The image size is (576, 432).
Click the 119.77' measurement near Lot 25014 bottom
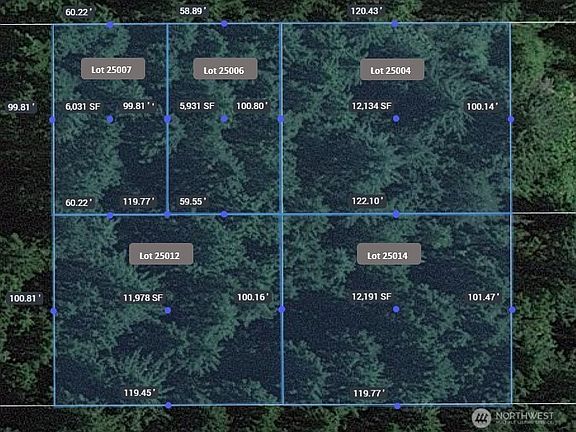click(x=369, y=393)
